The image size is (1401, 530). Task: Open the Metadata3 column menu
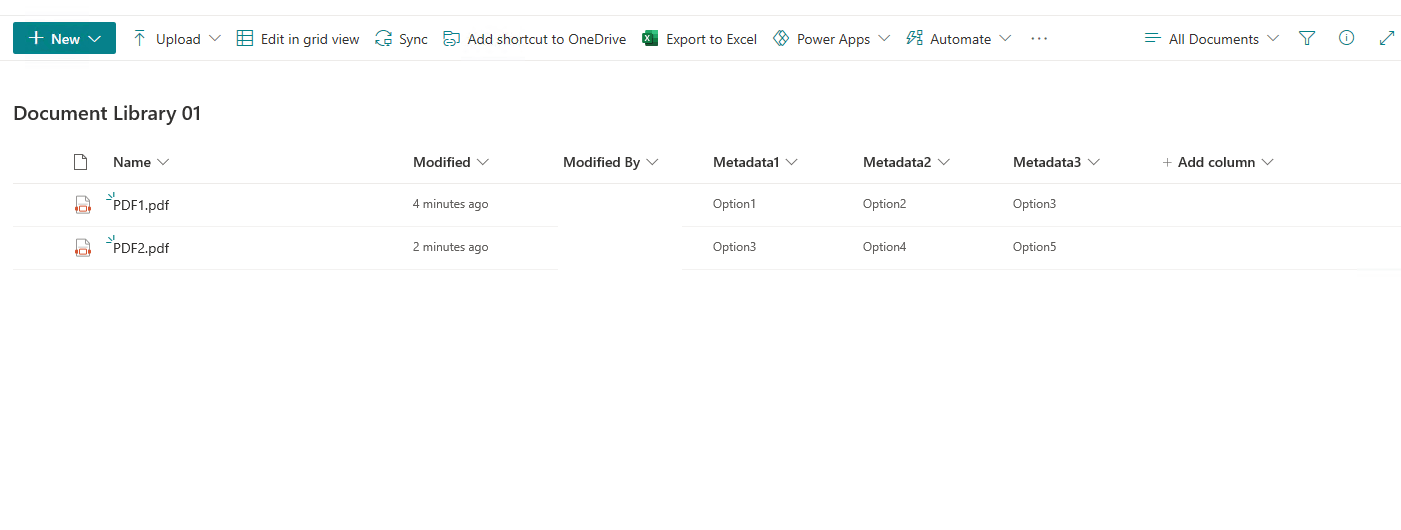(1056, 162)
